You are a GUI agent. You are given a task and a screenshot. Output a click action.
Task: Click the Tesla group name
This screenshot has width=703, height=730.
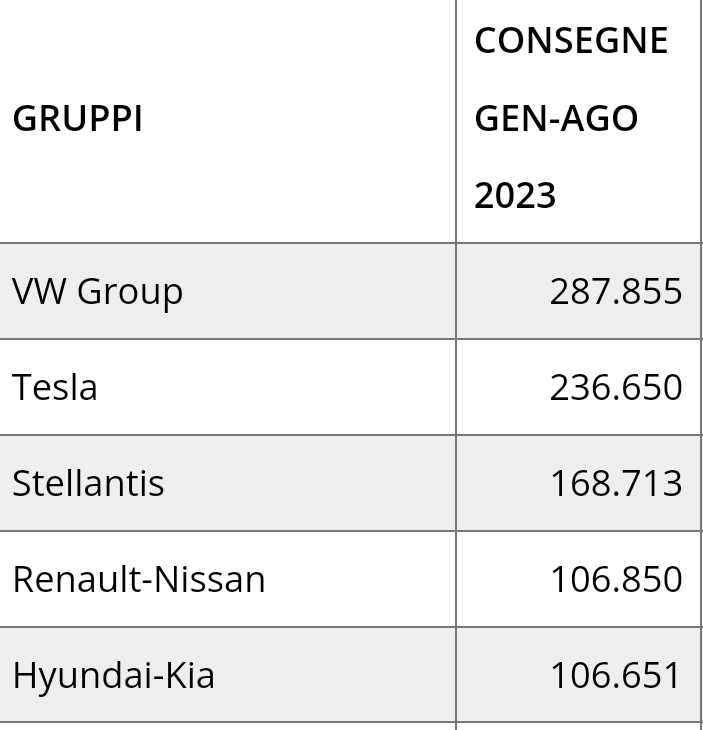[x=55, y=387]
